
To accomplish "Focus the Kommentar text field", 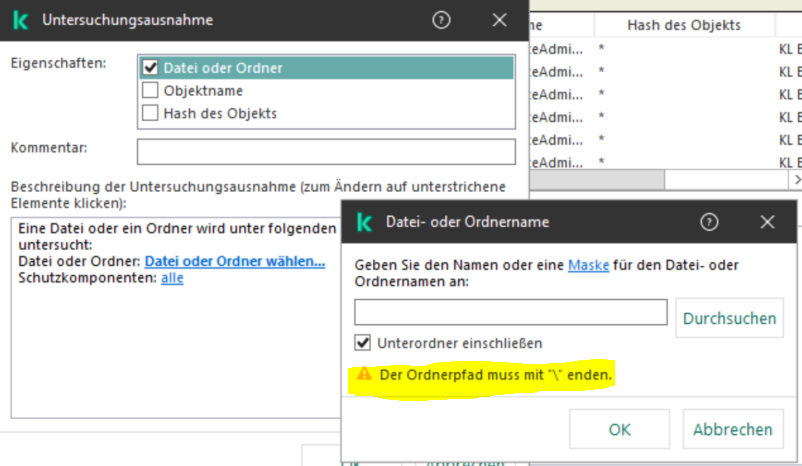I will point(326,151).
